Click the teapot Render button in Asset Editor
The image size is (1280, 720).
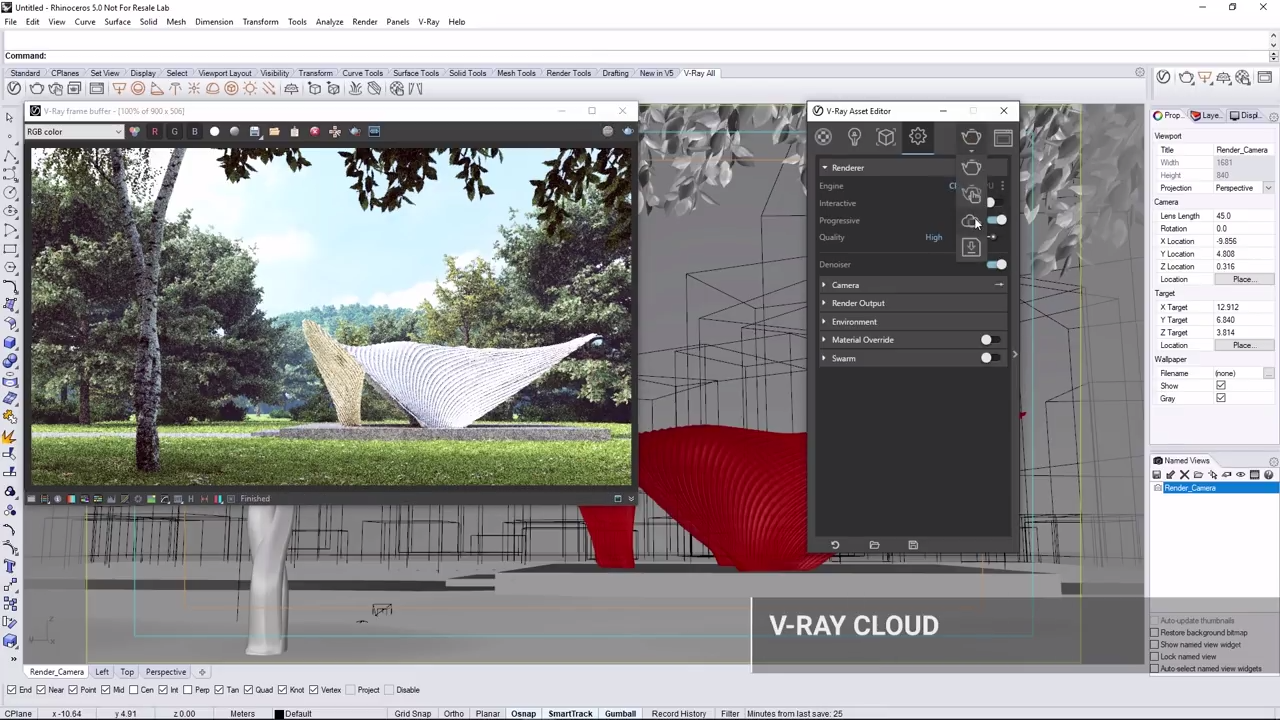[971, 138]
